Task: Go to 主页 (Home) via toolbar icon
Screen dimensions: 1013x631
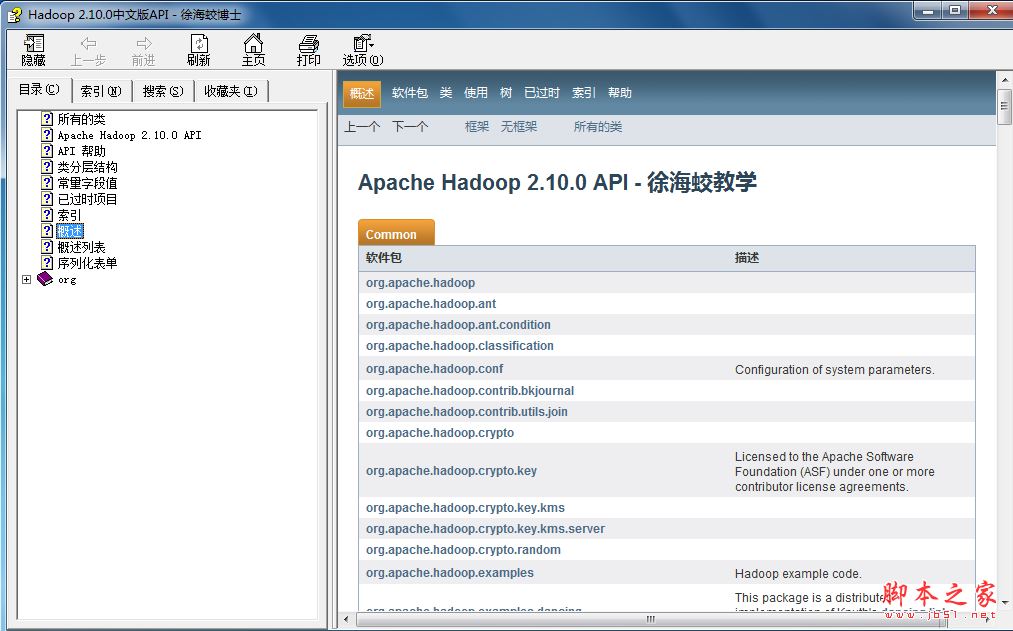Action: (x=253, y=50)
